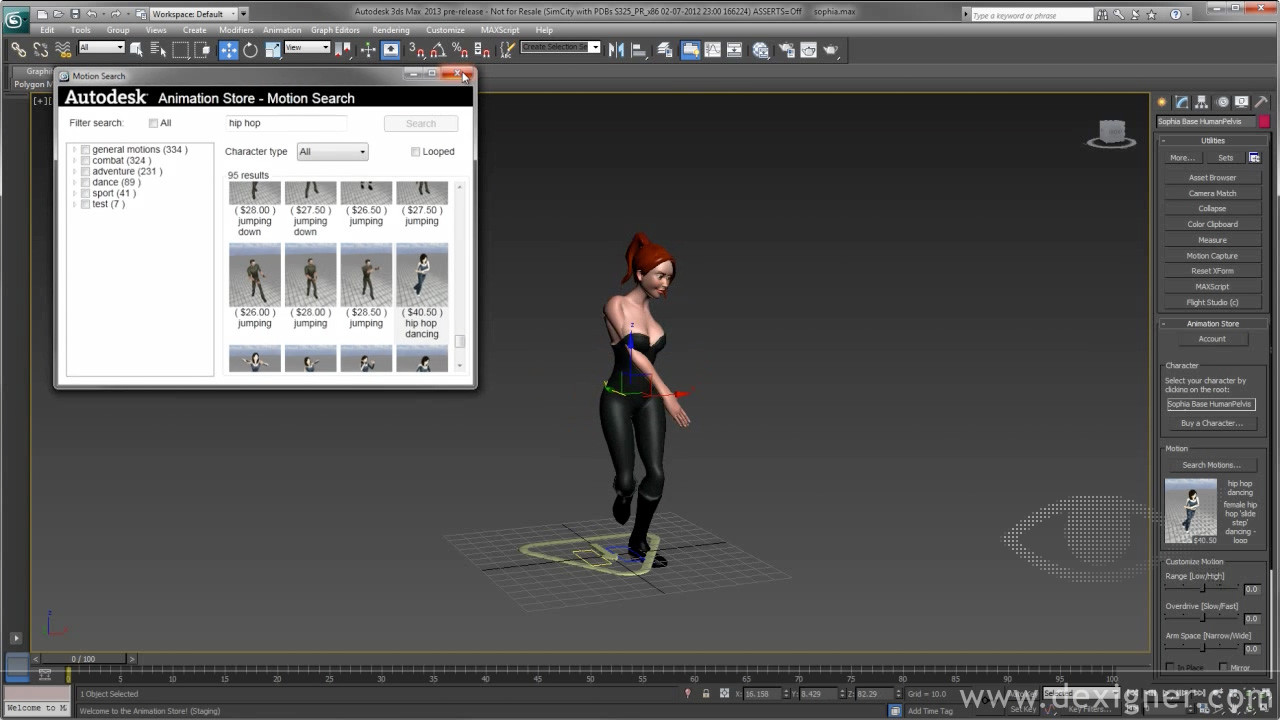Click the Search Motions... button
This screenshot has height=720, width=1280.
click(1211, 465)
